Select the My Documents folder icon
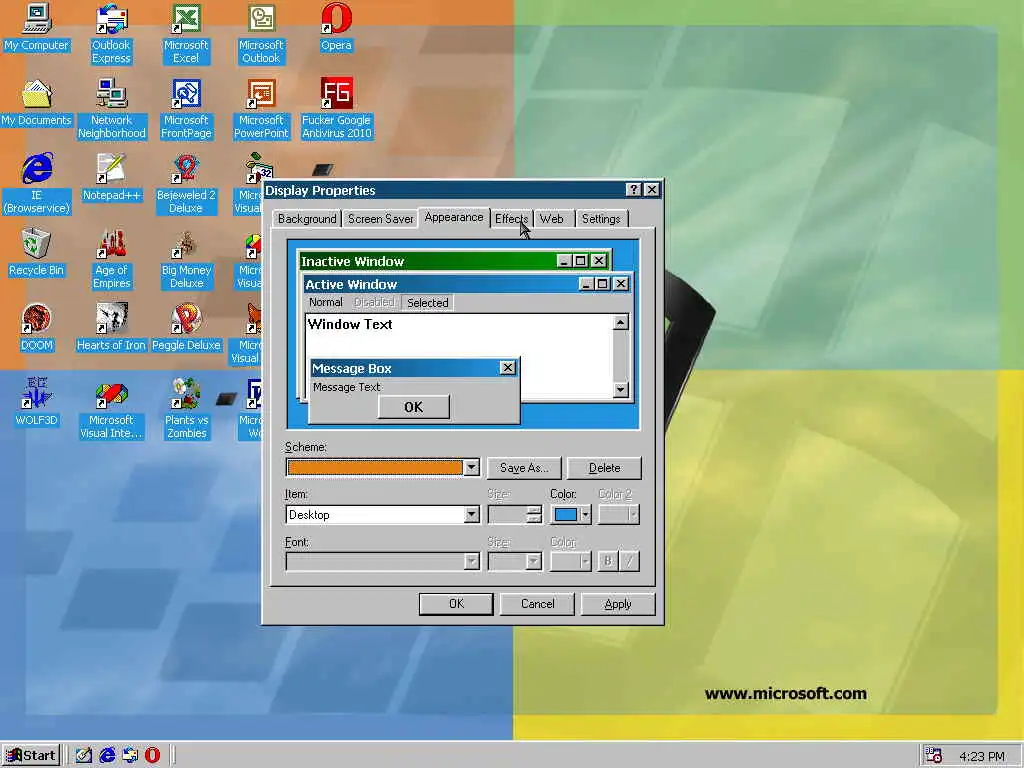 (x=37, y=103)
